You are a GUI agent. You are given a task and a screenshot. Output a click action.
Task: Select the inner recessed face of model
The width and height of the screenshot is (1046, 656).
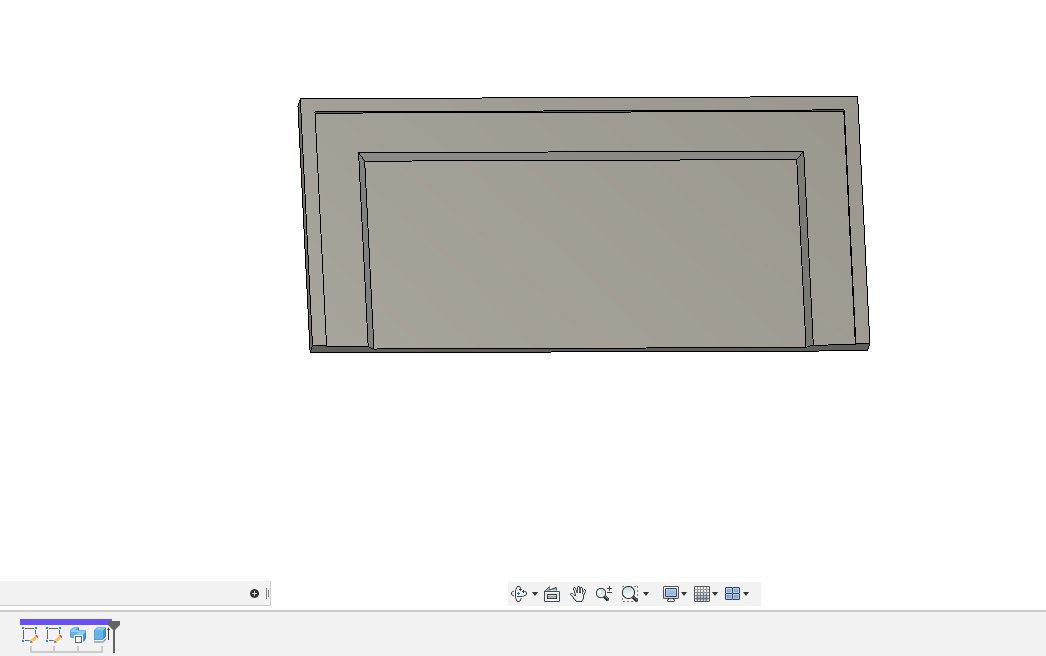pos(587,254)
